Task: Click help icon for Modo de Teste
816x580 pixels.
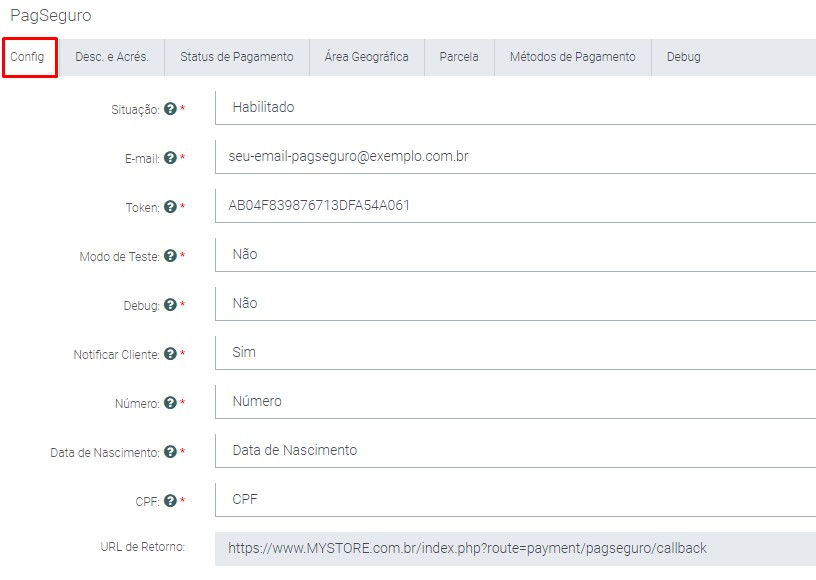Action: pos(170,256)
